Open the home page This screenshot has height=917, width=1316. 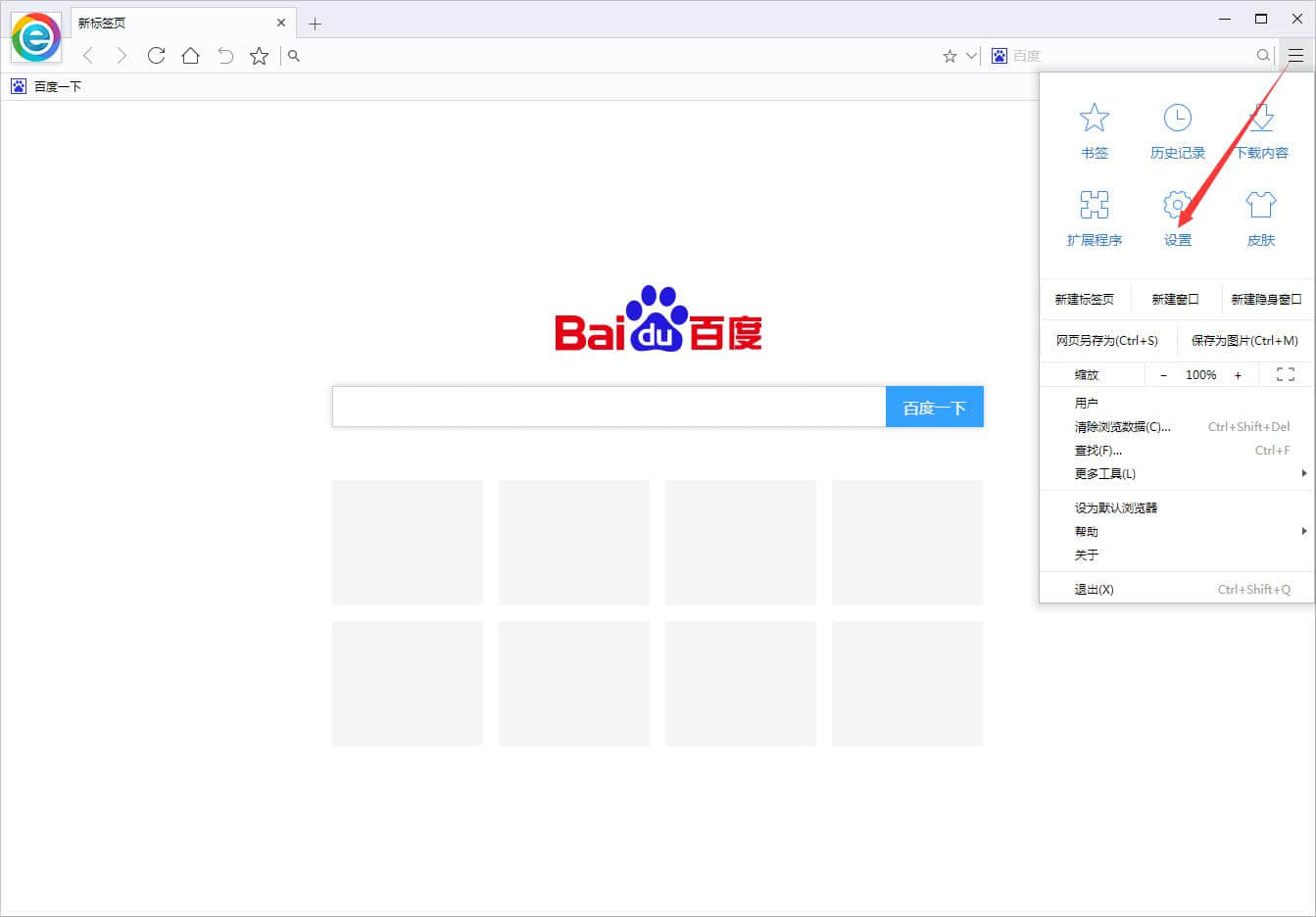point(190,56)
